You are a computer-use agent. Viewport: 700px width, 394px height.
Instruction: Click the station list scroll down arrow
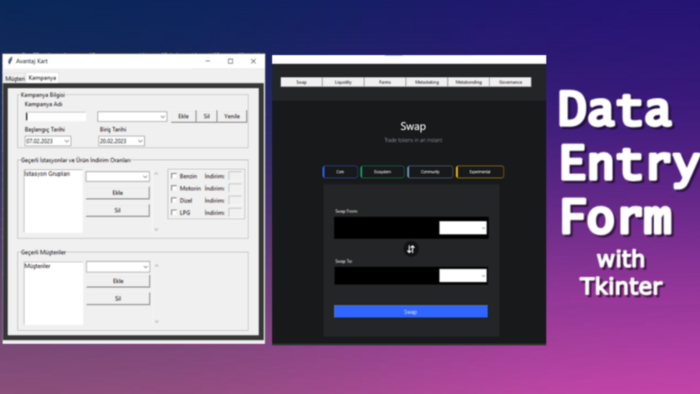(x=156, y=229)
